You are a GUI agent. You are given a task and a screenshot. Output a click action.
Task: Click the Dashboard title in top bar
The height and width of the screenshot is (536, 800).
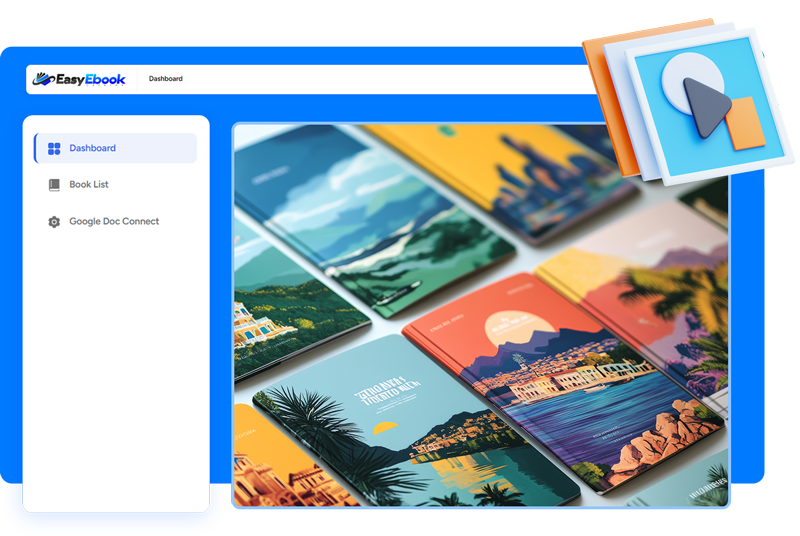coord(166,79)
